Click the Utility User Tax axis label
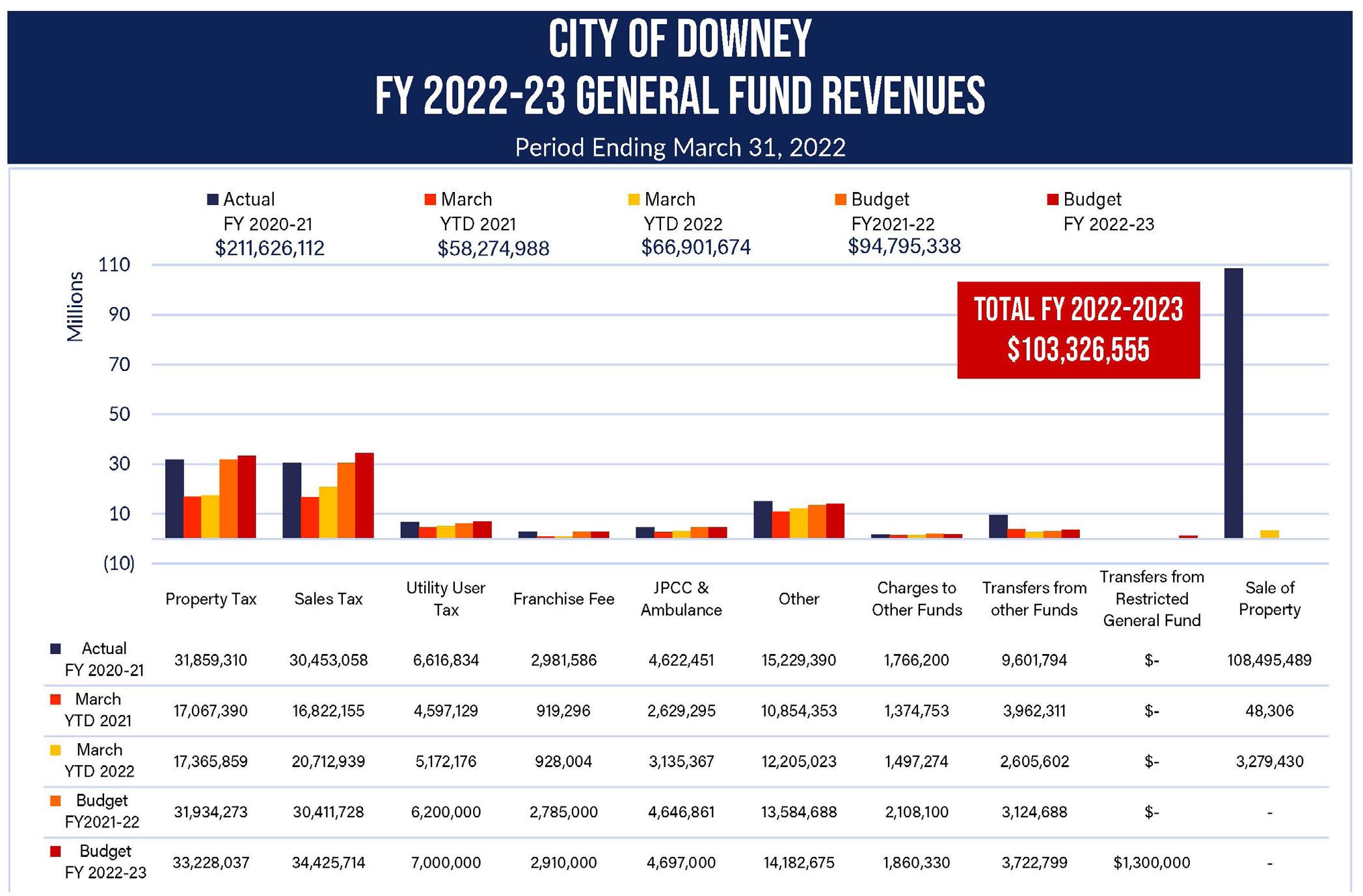This screenshot has width=1363, height=896. tap(446, 599)
